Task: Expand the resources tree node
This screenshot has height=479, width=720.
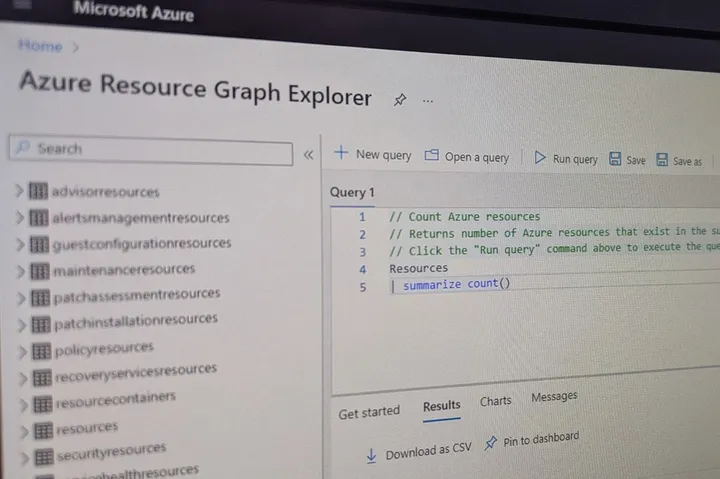Action: 24,432
